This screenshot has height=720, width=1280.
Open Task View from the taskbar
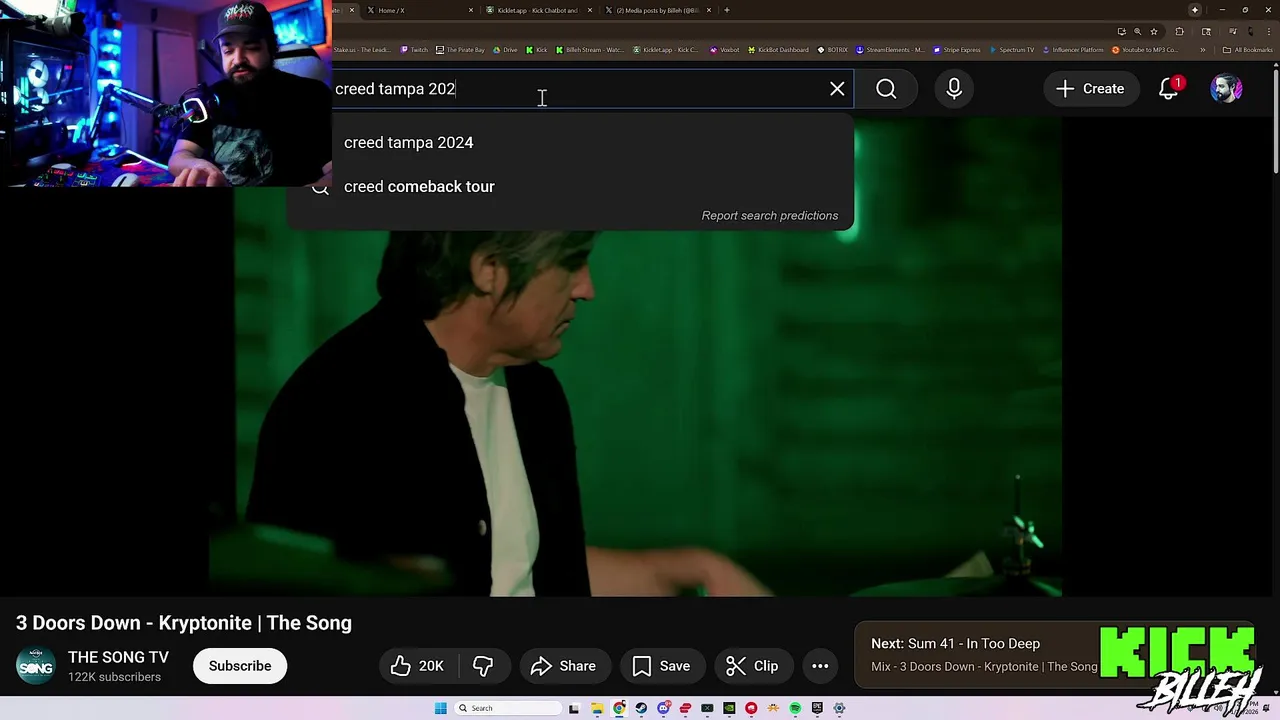tap(574, 708)
